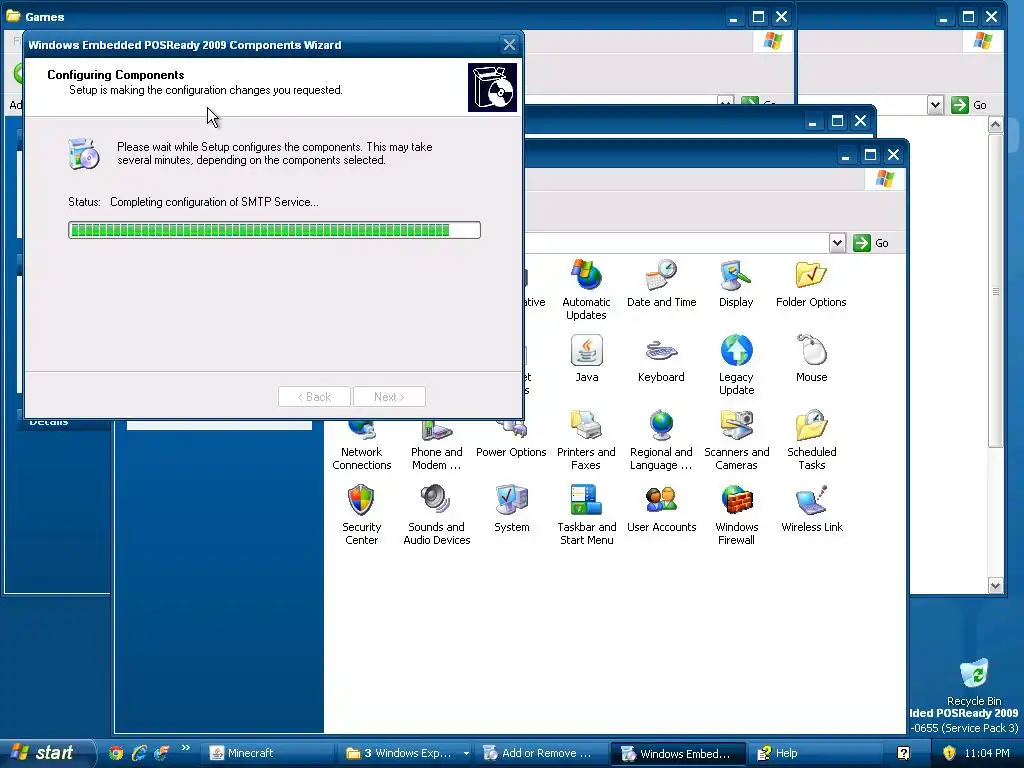1024x768 pixels.
Task: Open User Accounts
Action: pyautogui.click(x=661, y=509)
